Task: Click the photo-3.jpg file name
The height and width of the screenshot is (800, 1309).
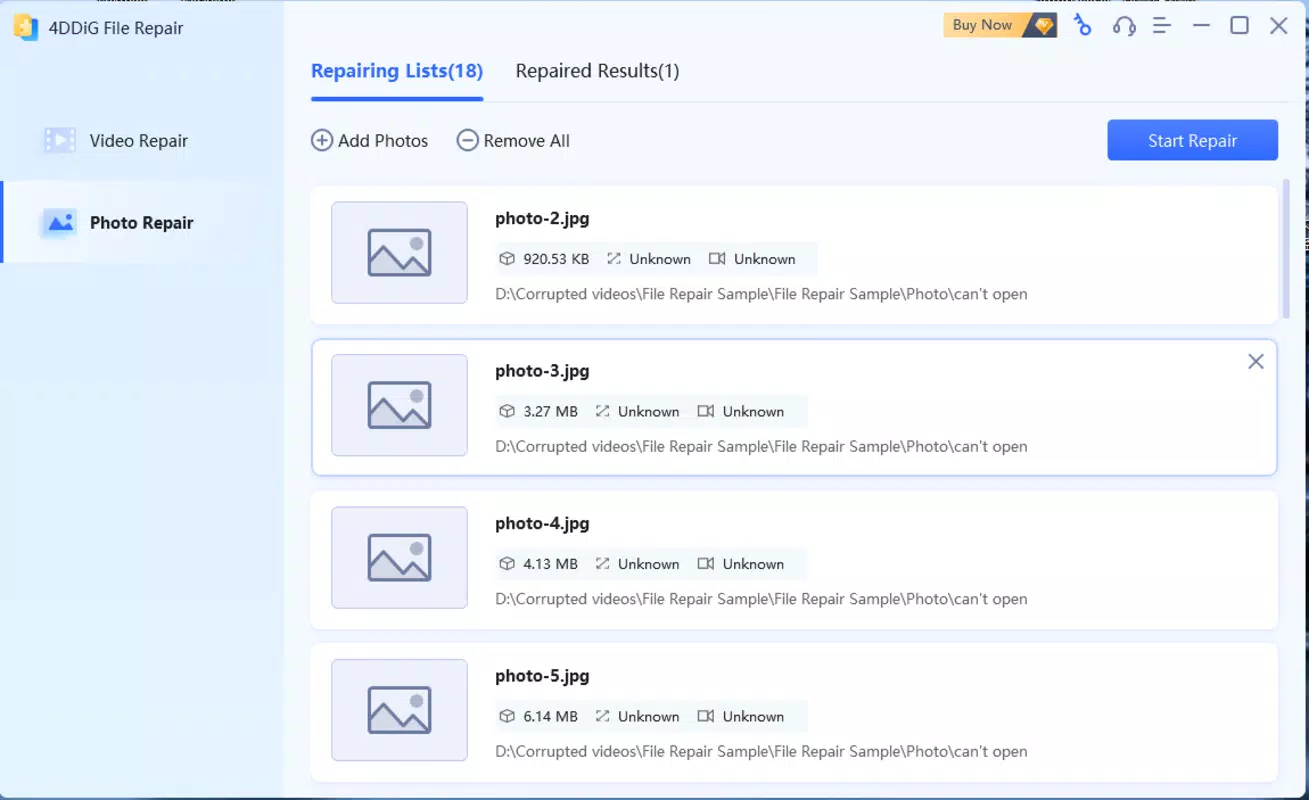Action: coord(542,371)
